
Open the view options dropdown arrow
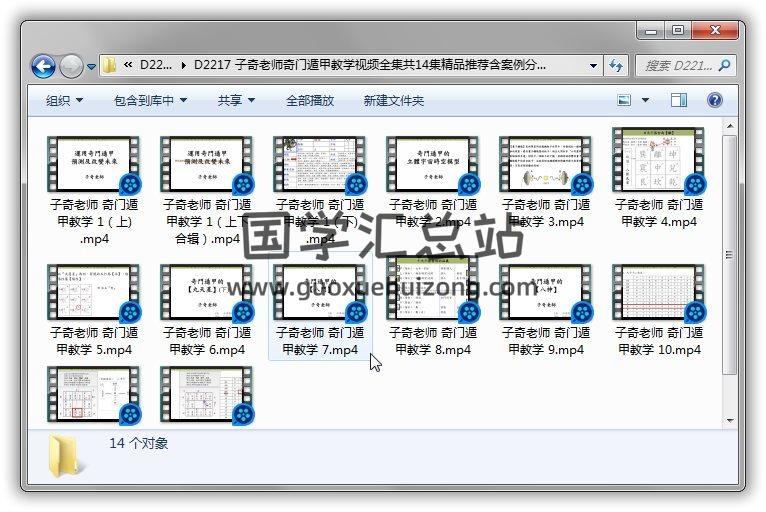[645, 100]
